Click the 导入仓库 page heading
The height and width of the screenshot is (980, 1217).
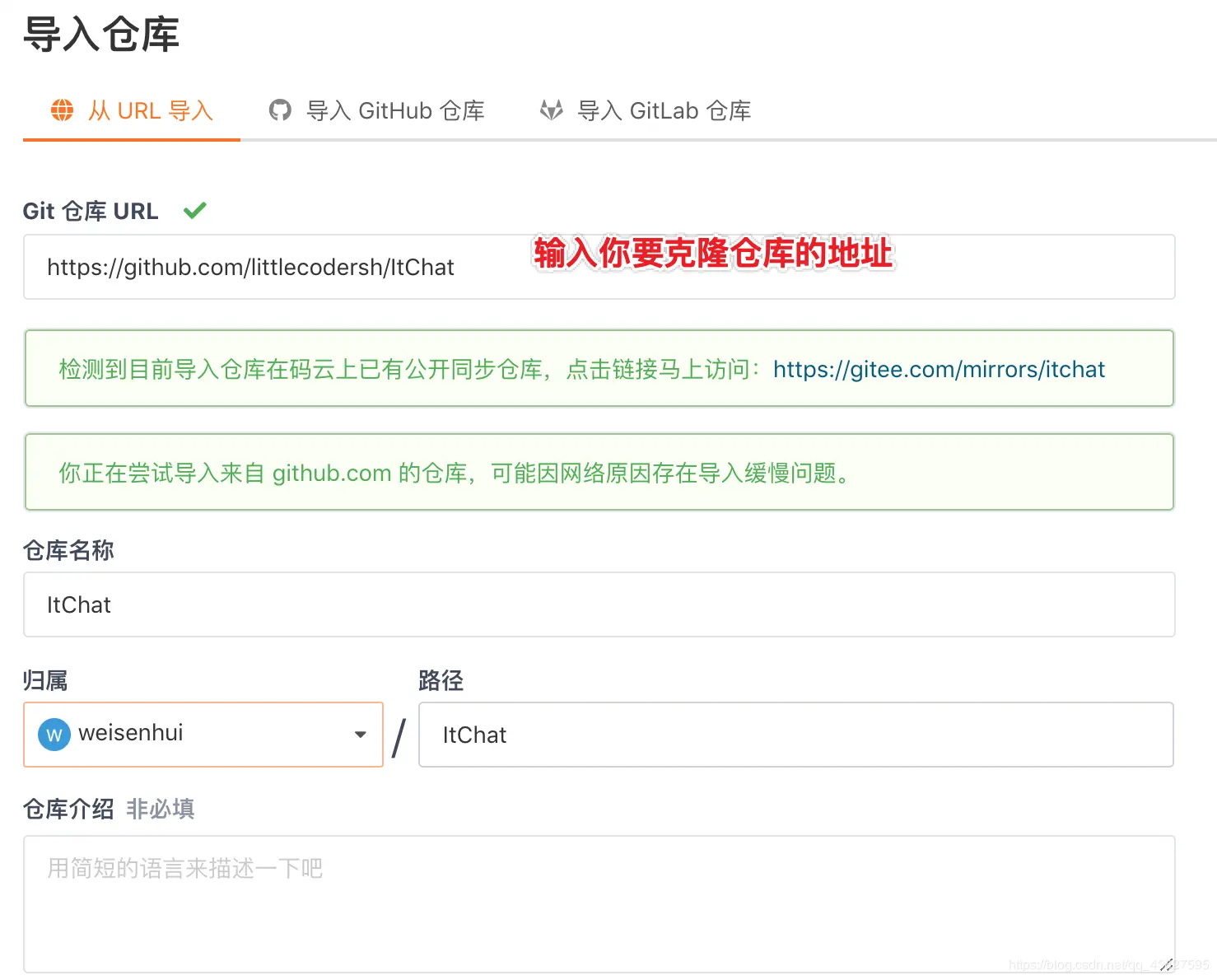point(101,35)
